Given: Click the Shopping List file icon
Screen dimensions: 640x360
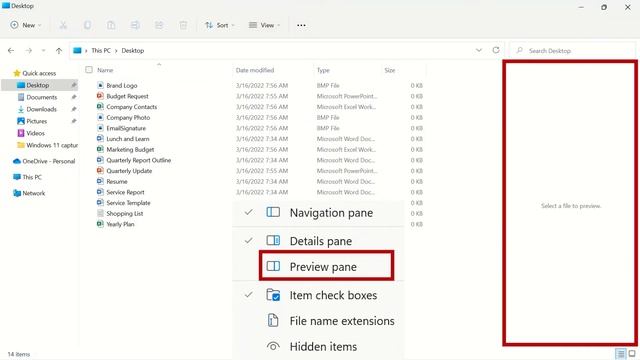Looking at the screenshot, I should pyautogui.click(x=100, y=213).
